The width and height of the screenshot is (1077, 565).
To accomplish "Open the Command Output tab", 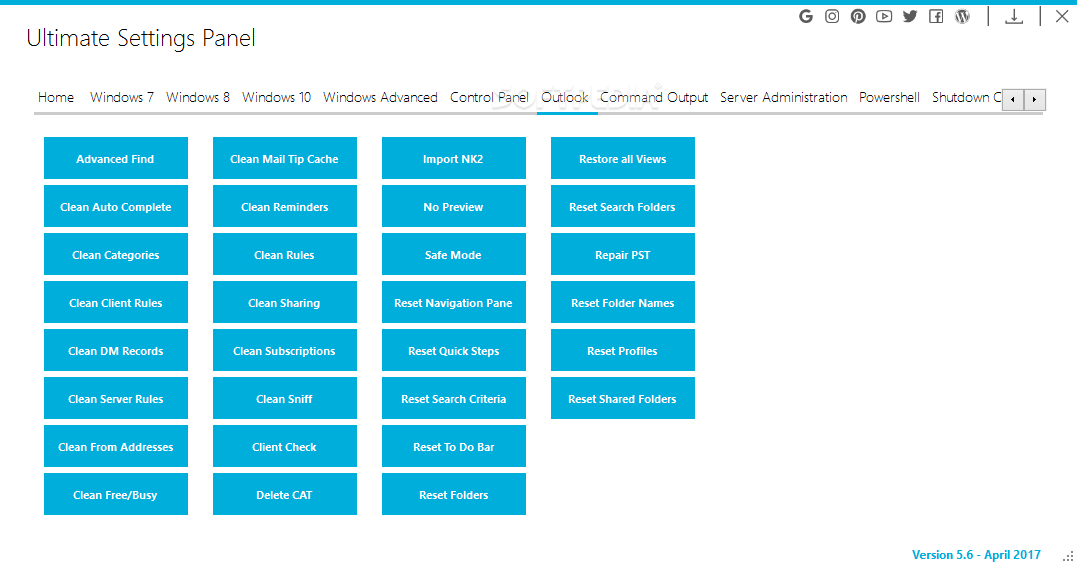I will [654, 97].
